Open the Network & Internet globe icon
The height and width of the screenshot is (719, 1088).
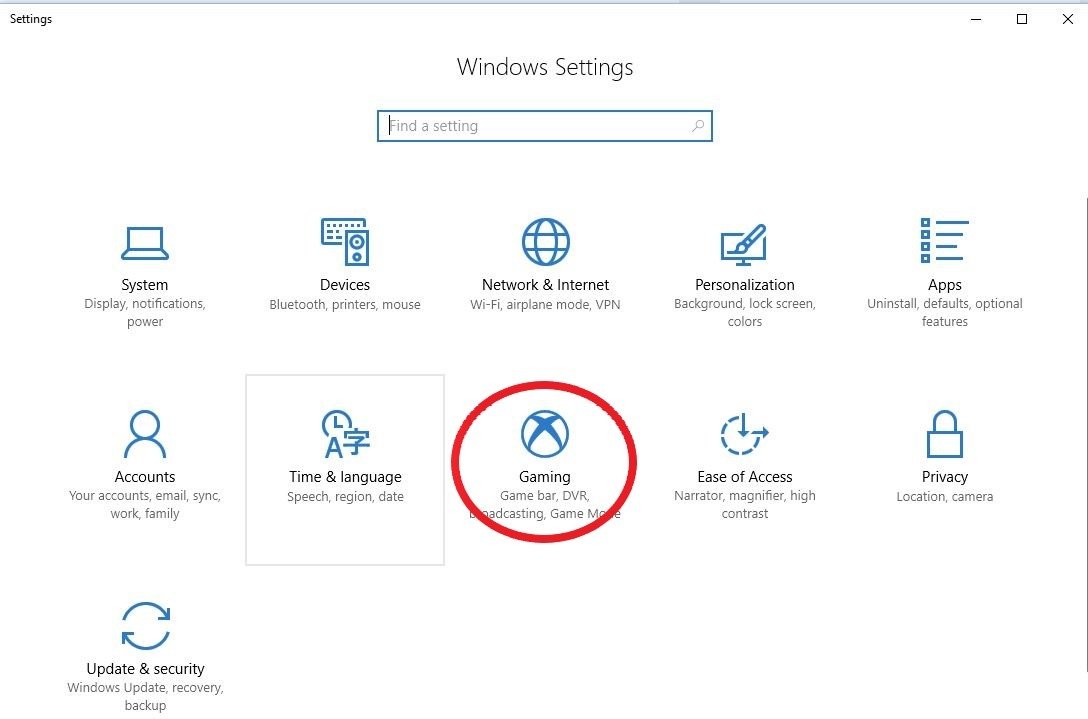pyautogui.click(x=545, y=242)
